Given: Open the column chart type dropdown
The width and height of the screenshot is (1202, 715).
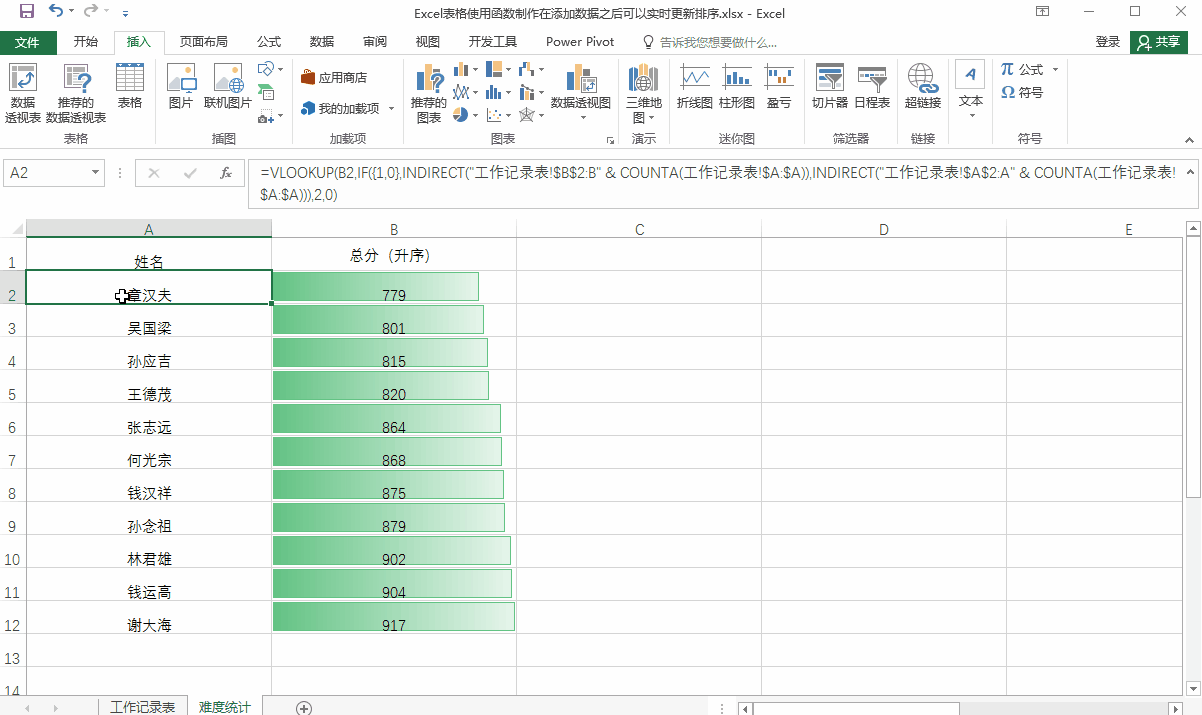Looking at the screenshot, I should click(x=464, y=69).
